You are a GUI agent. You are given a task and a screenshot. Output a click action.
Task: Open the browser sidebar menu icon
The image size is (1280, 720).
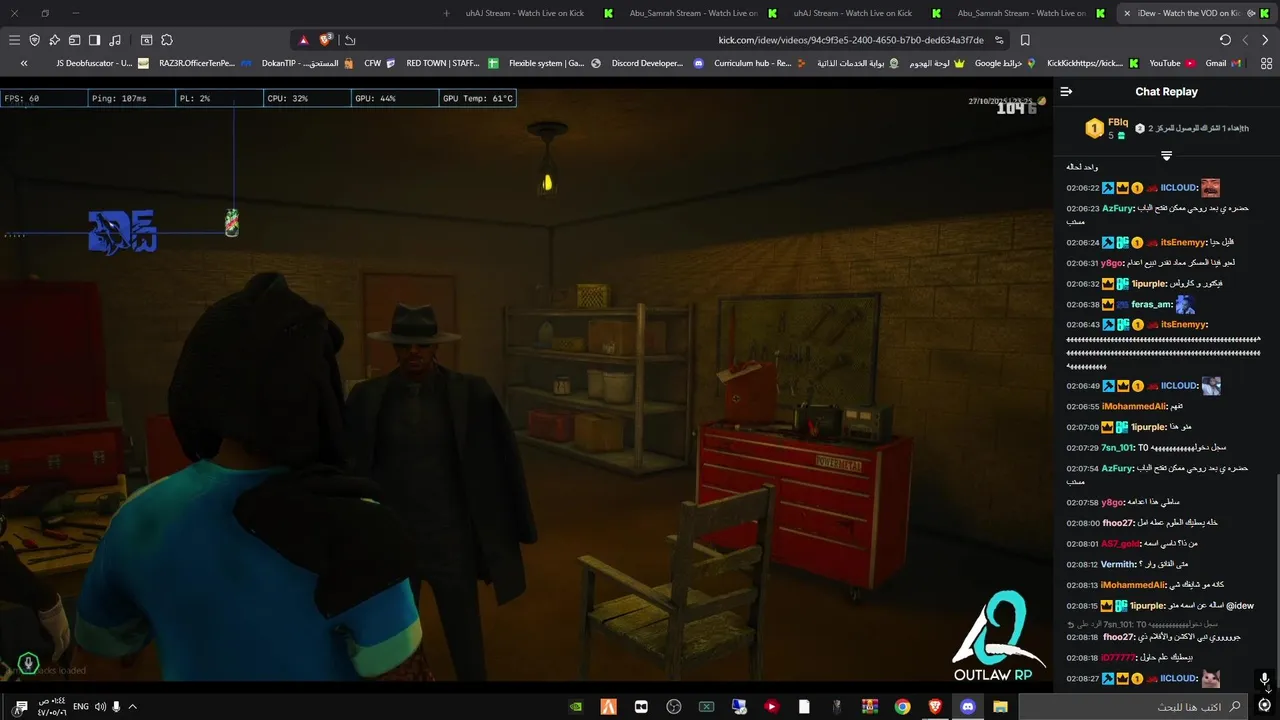tap(14, 40)
